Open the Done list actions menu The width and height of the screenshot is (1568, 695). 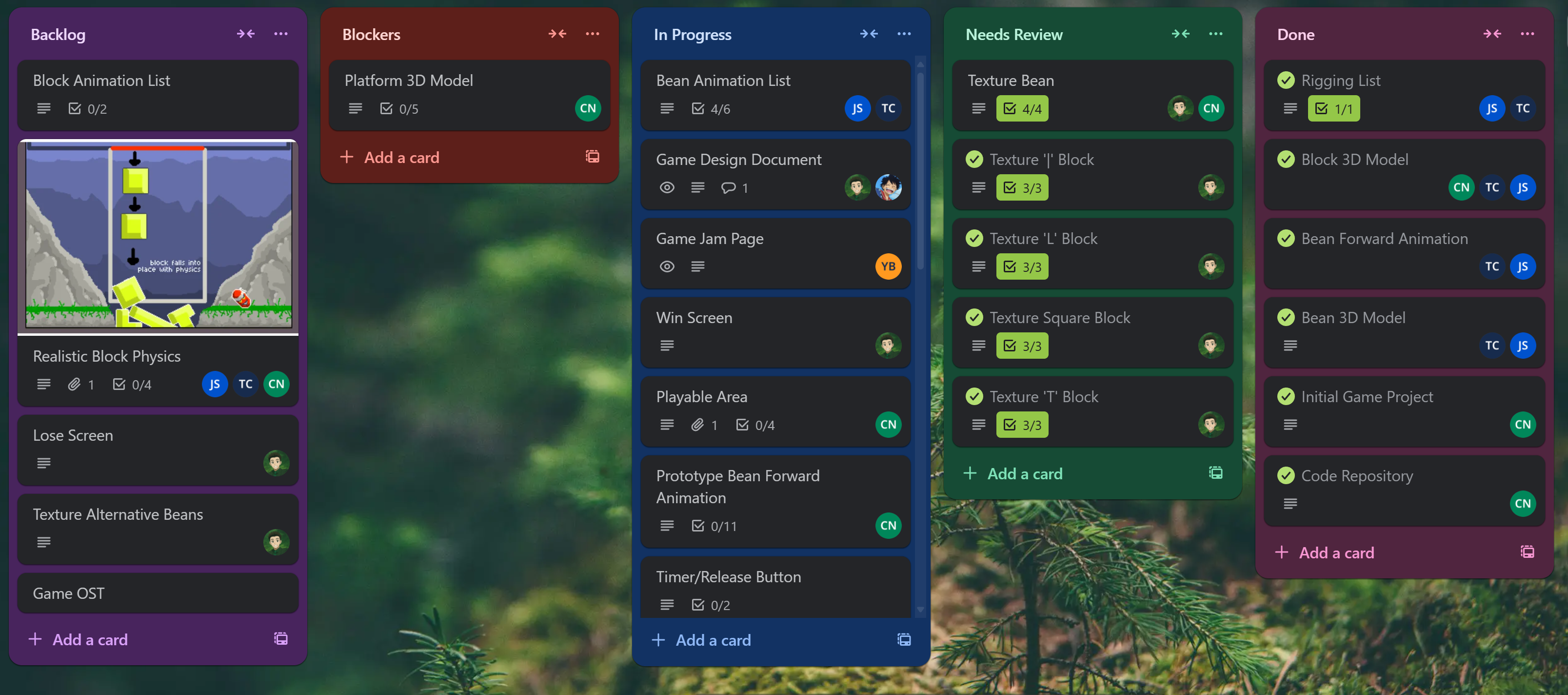tap(1527, 34)
